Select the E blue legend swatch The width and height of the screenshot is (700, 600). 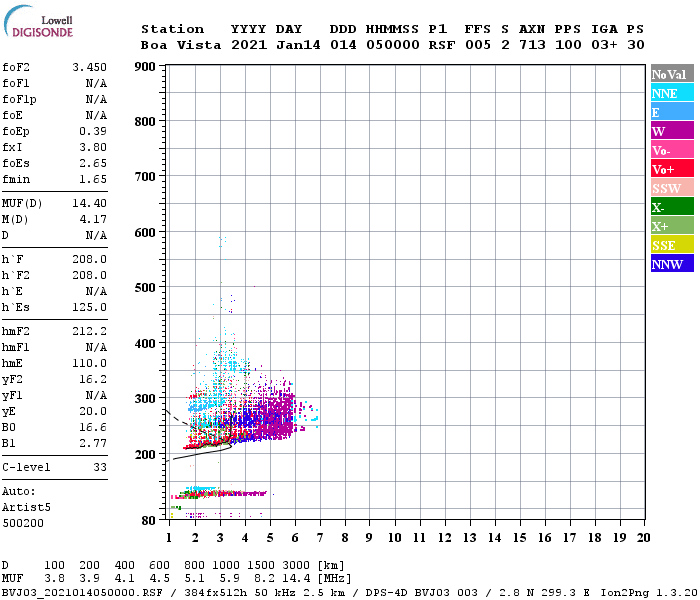click(x=672, y=112)
